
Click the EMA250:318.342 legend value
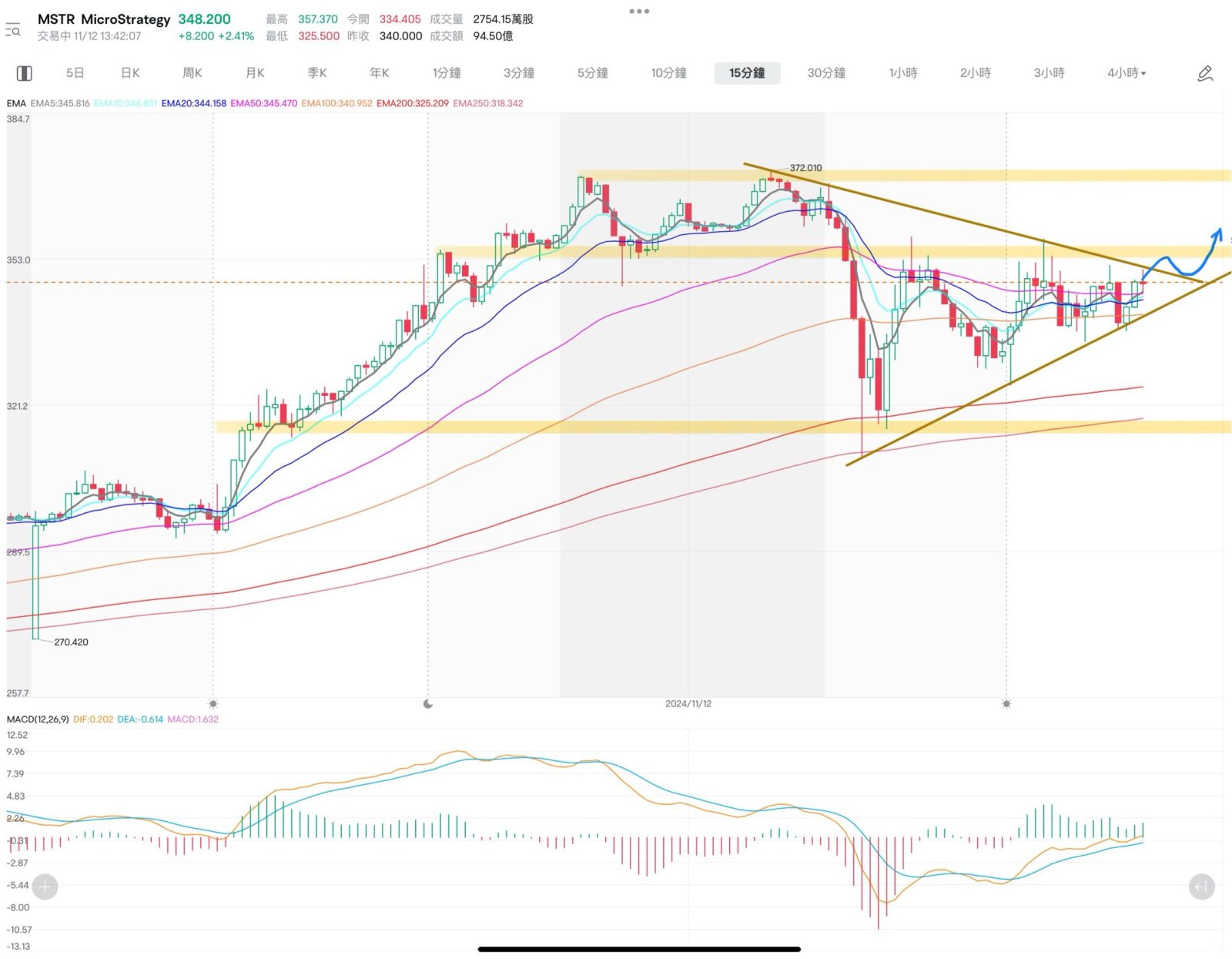pos(488,103)
